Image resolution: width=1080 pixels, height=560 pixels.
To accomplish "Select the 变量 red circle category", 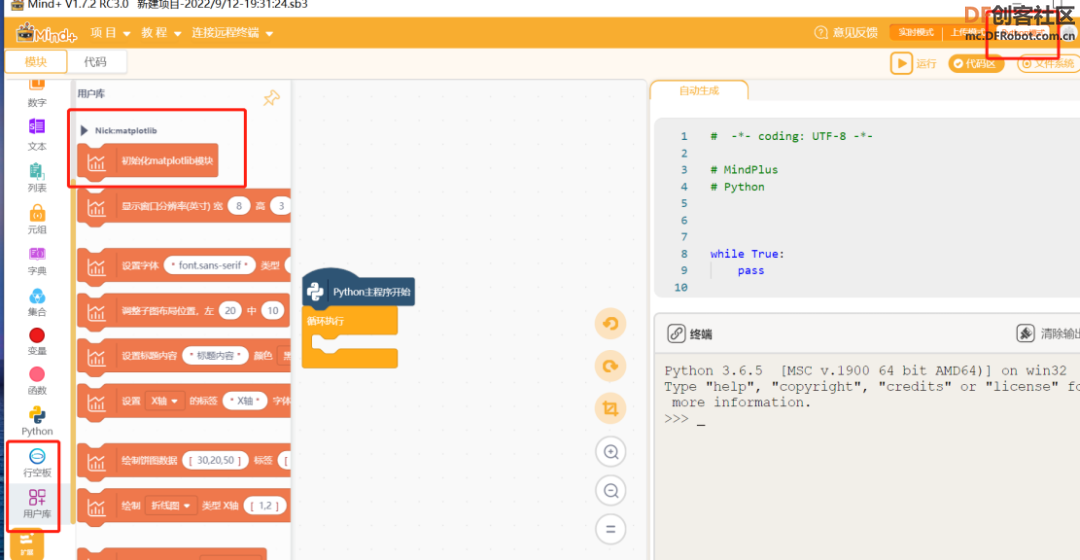I will coord(37,341).
